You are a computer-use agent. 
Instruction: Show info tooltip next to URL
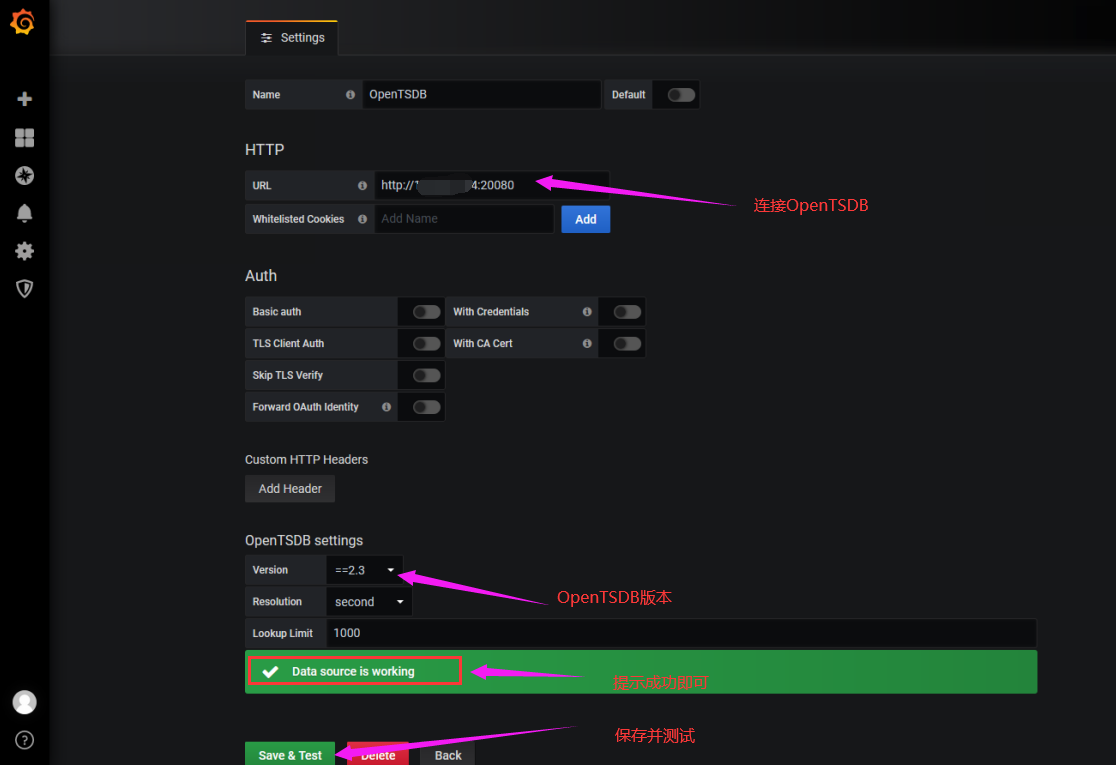click(x=362, y=186)
